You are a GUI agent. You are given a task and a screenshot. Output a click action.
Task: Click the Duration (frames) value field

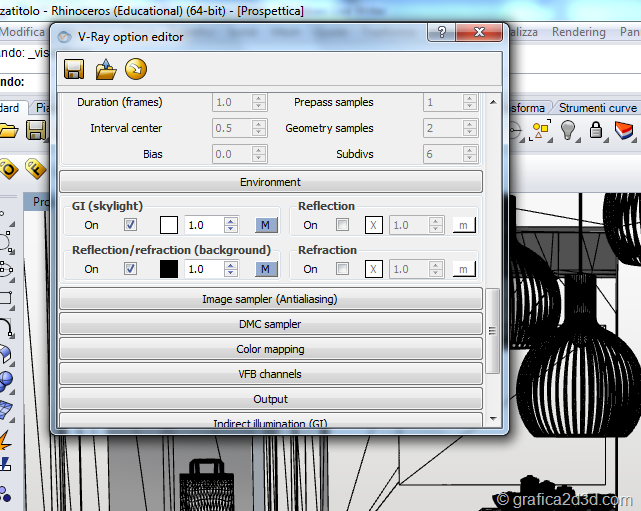(x=232, y=102)
